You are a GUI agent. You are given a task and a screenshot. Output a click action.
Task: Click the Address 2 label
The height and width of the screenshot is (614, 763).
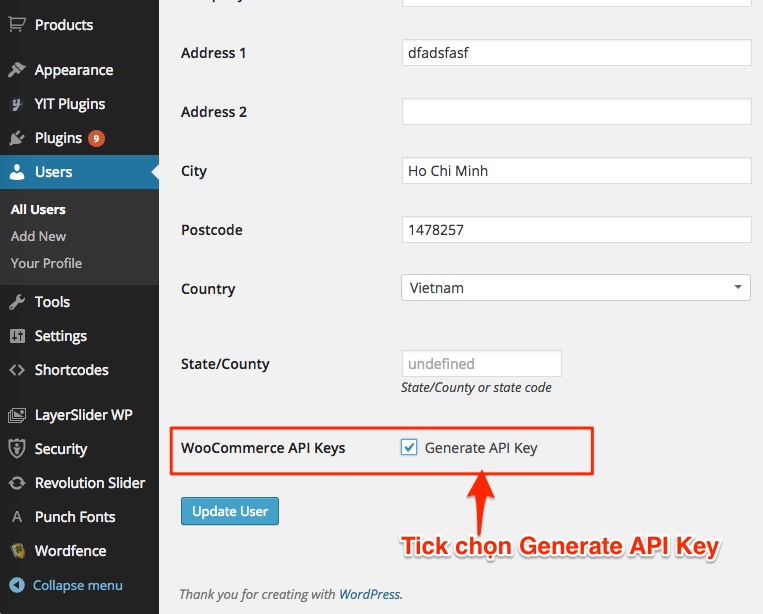point(214,112)
